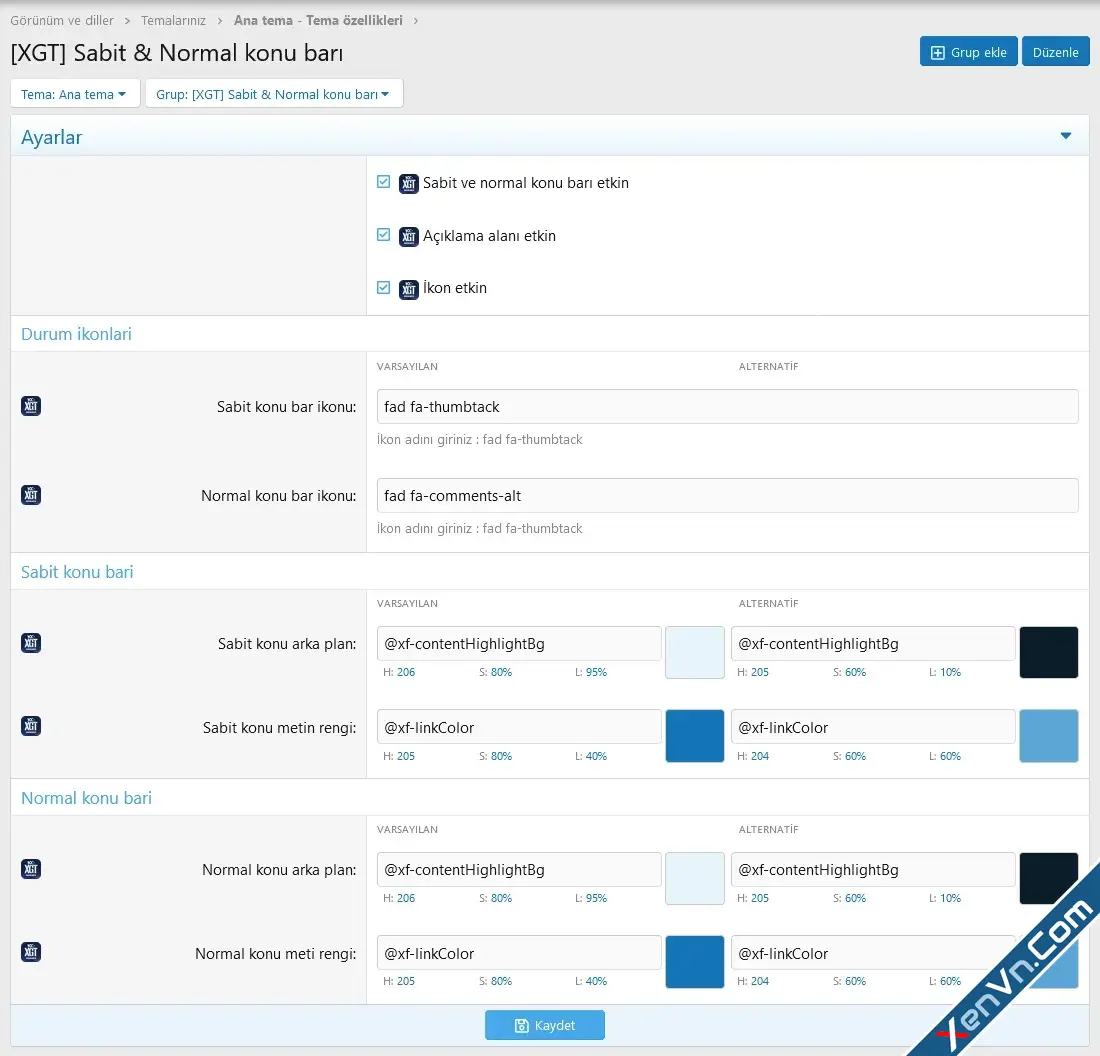This screenshot has height=1056, width=1100.
Task: Click XGT icon beside Sabit konu bar ikonu
Action: click(31, 406)
